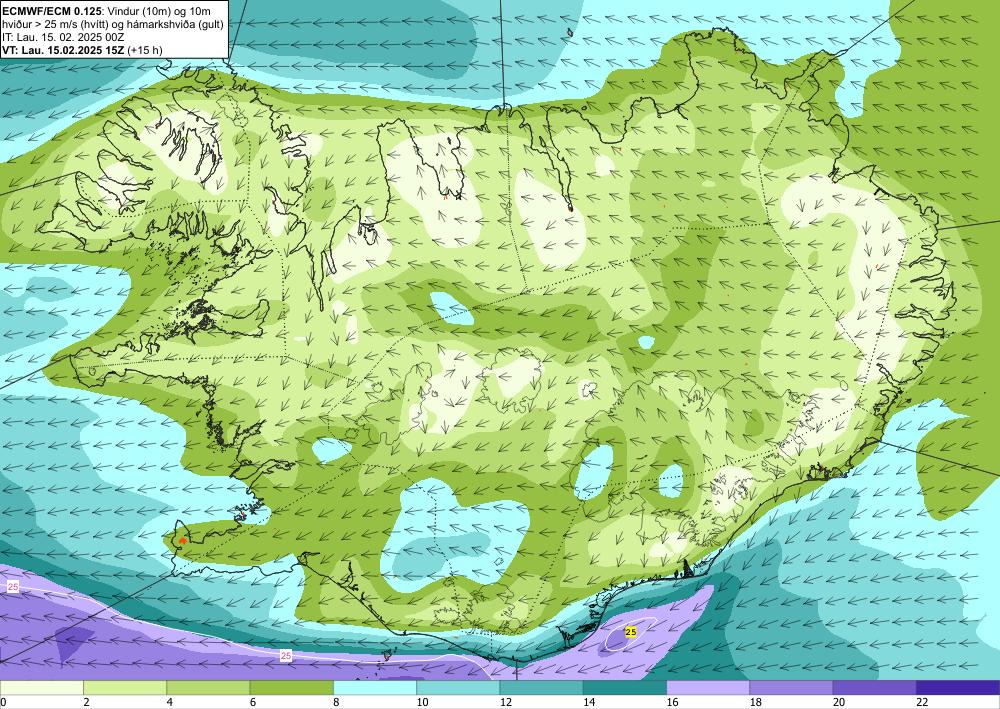Click the legend scale value 10
This screenshot has width=1000, height=709.
click(422, 702)
